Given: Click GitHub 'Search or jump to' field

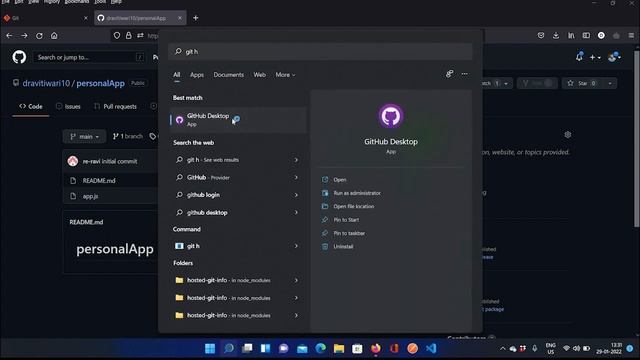Looking at the screenshot, I should 89,58.
